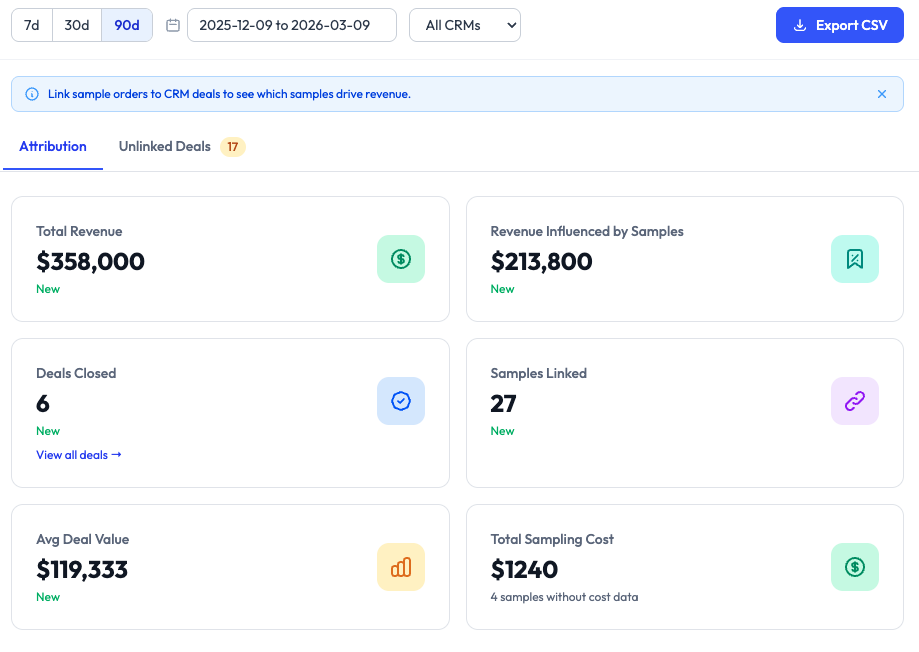Click the bookmark icon on Revenue Influenced card
The height and width of the screenshot is (652, 919).
tap(854, 259)
